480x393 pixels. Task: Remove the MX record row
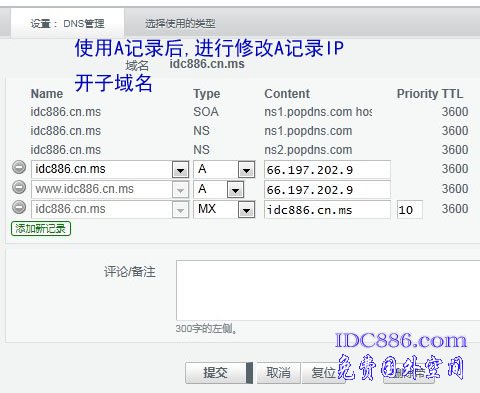click(x=19, y=207)
